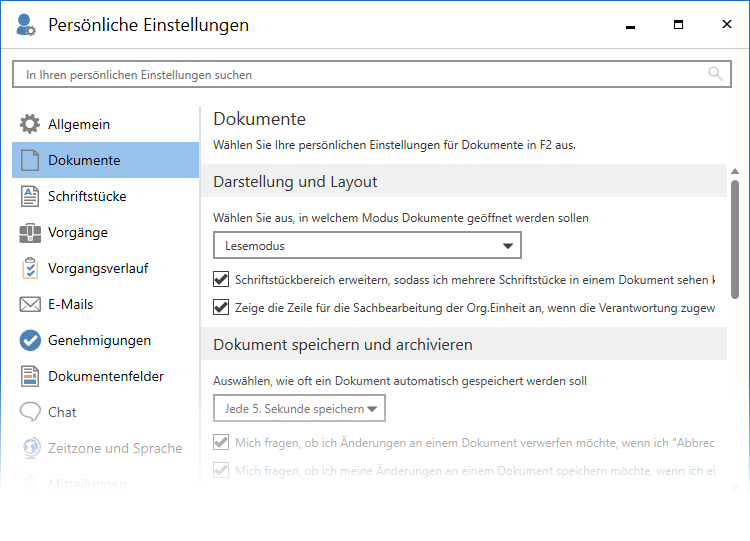Viewport: 750px width, 541px height.
Task: Select the Vorgänge briefcase icon
Action: [30, 233]
